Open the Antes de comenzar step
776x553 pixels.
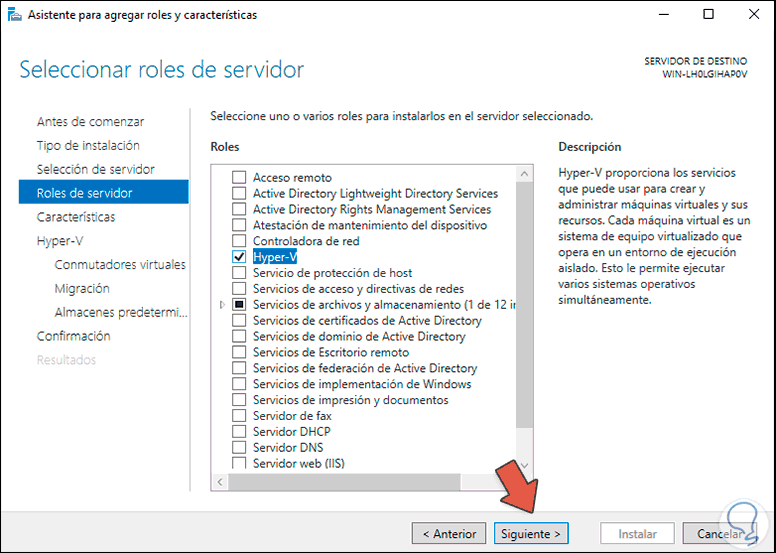tap(90, 122)
